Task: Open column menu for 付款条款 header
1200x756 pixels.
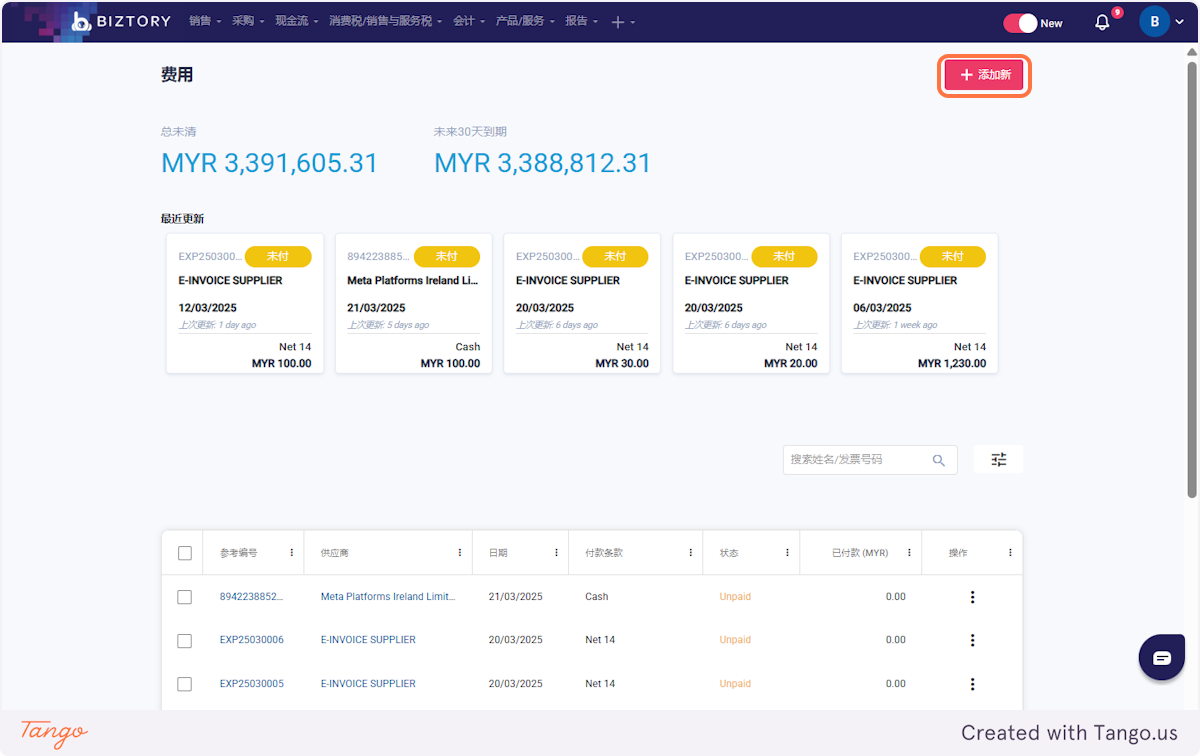Action: coord(690,553)
